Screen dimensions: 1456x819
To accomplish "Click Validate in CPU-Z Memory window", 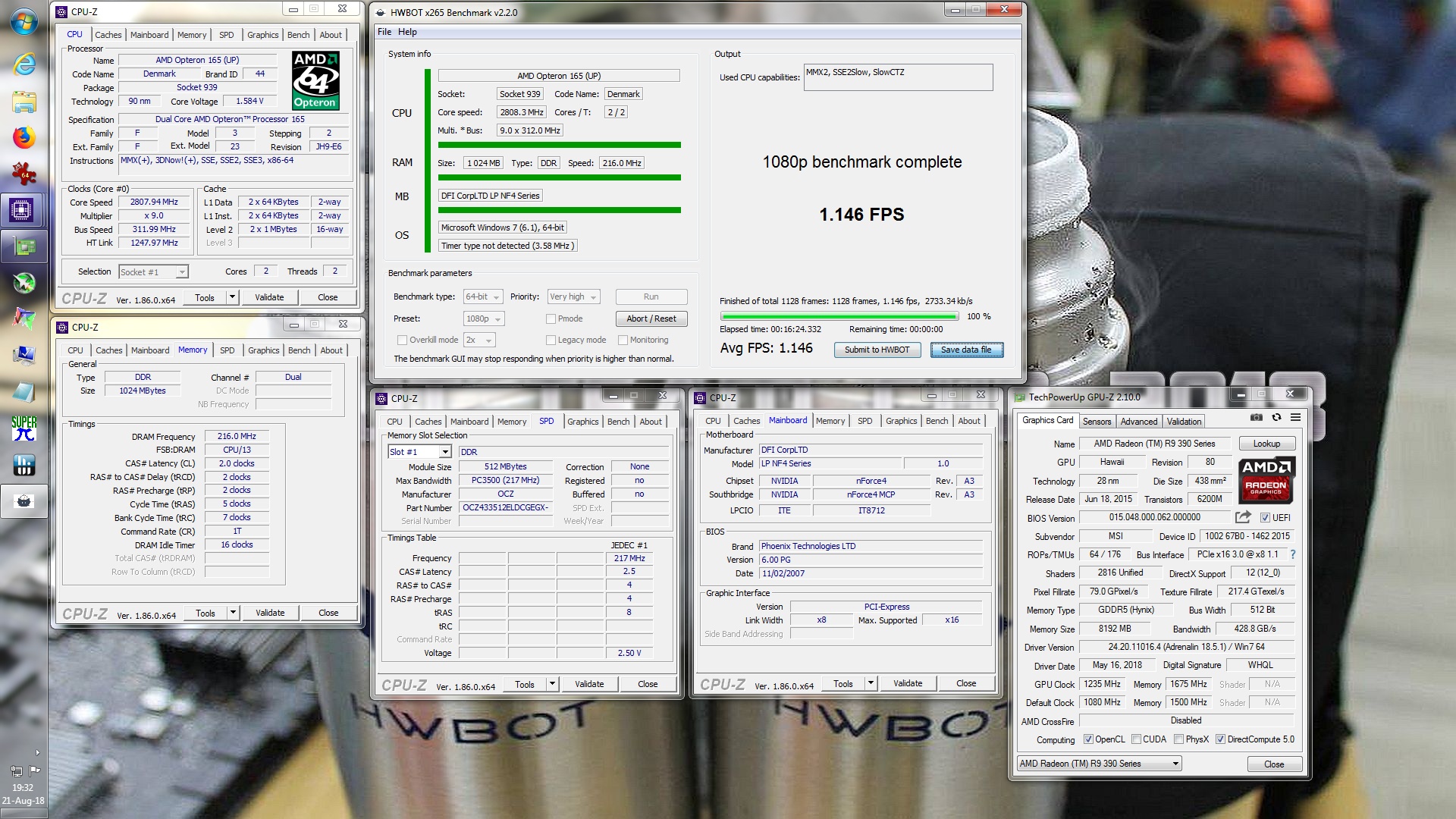I will [x=270, y=613].
